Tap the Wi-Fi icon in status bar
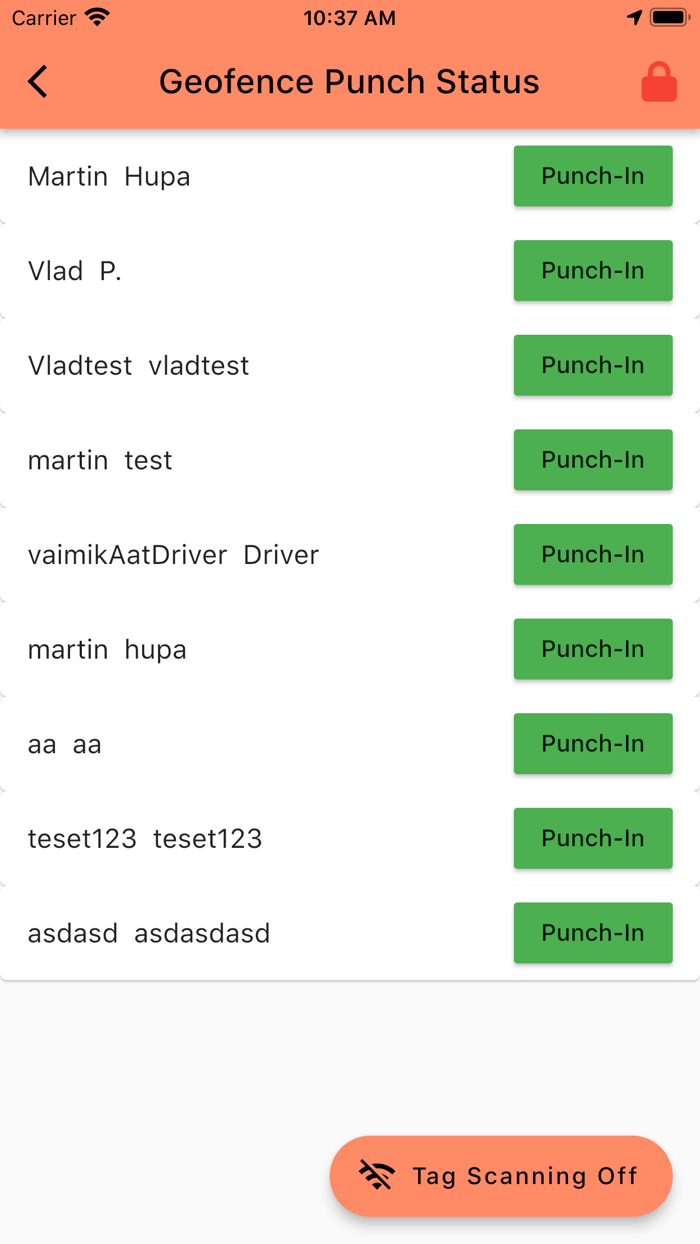The image size is (700, 1244). 94,16
